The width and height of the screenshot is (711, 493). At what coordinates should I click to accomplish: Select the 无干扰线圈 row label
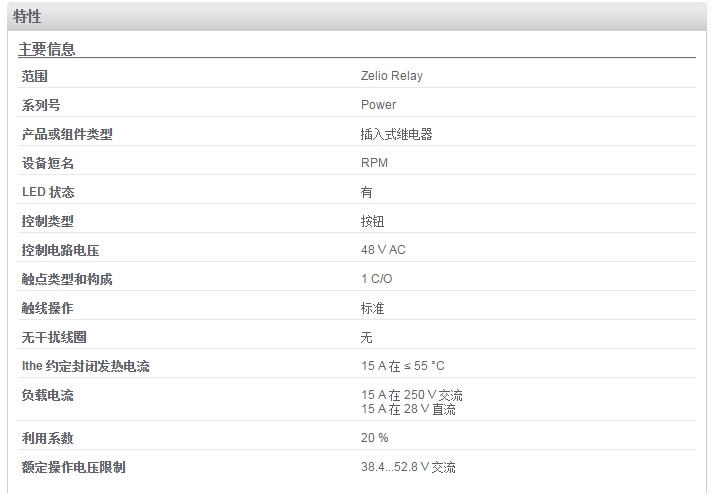pos(54,337)
